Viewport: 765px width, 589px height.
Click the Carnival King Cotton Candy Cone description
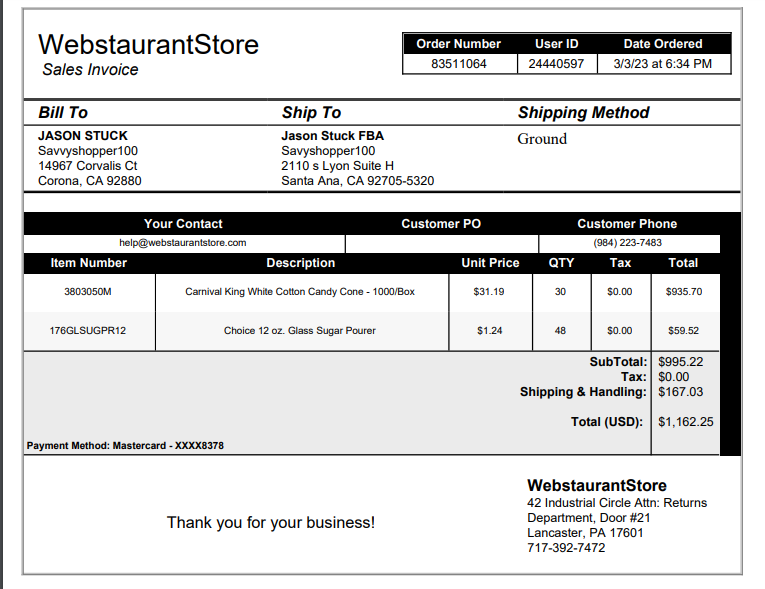pos(300,292)
